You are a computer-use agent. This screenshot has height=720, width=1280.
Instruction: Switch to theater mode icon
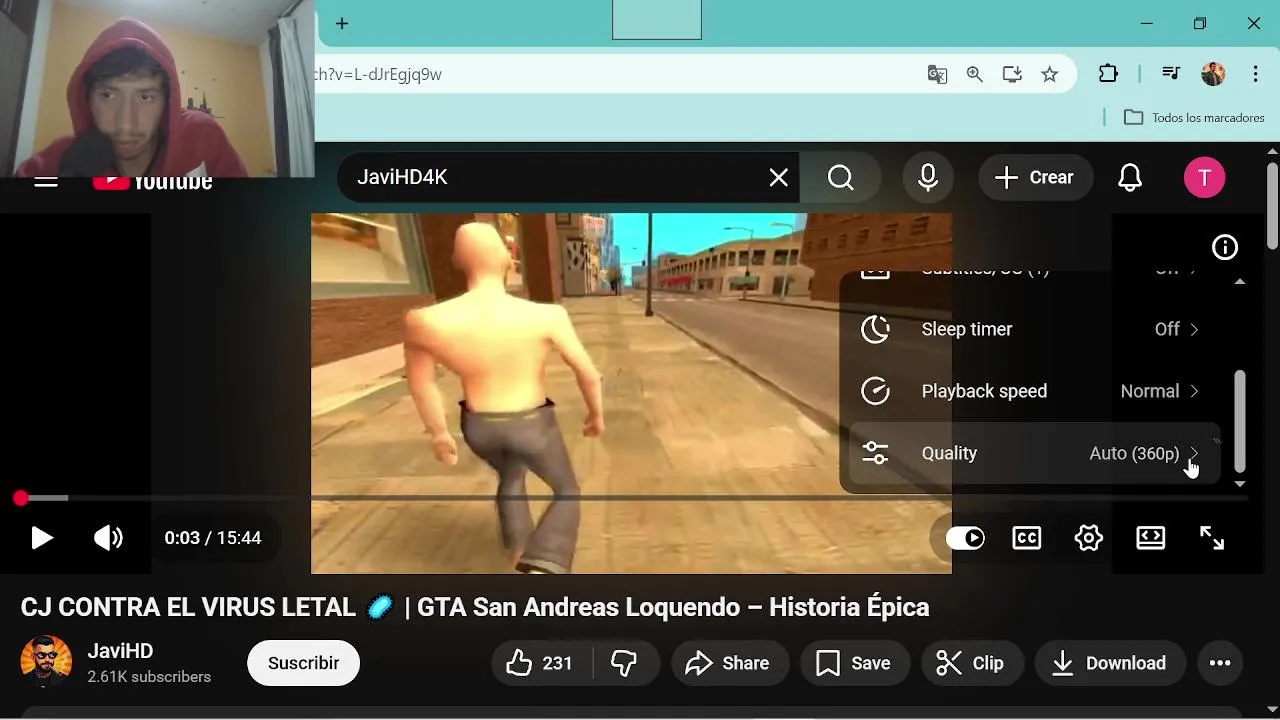1151,538
